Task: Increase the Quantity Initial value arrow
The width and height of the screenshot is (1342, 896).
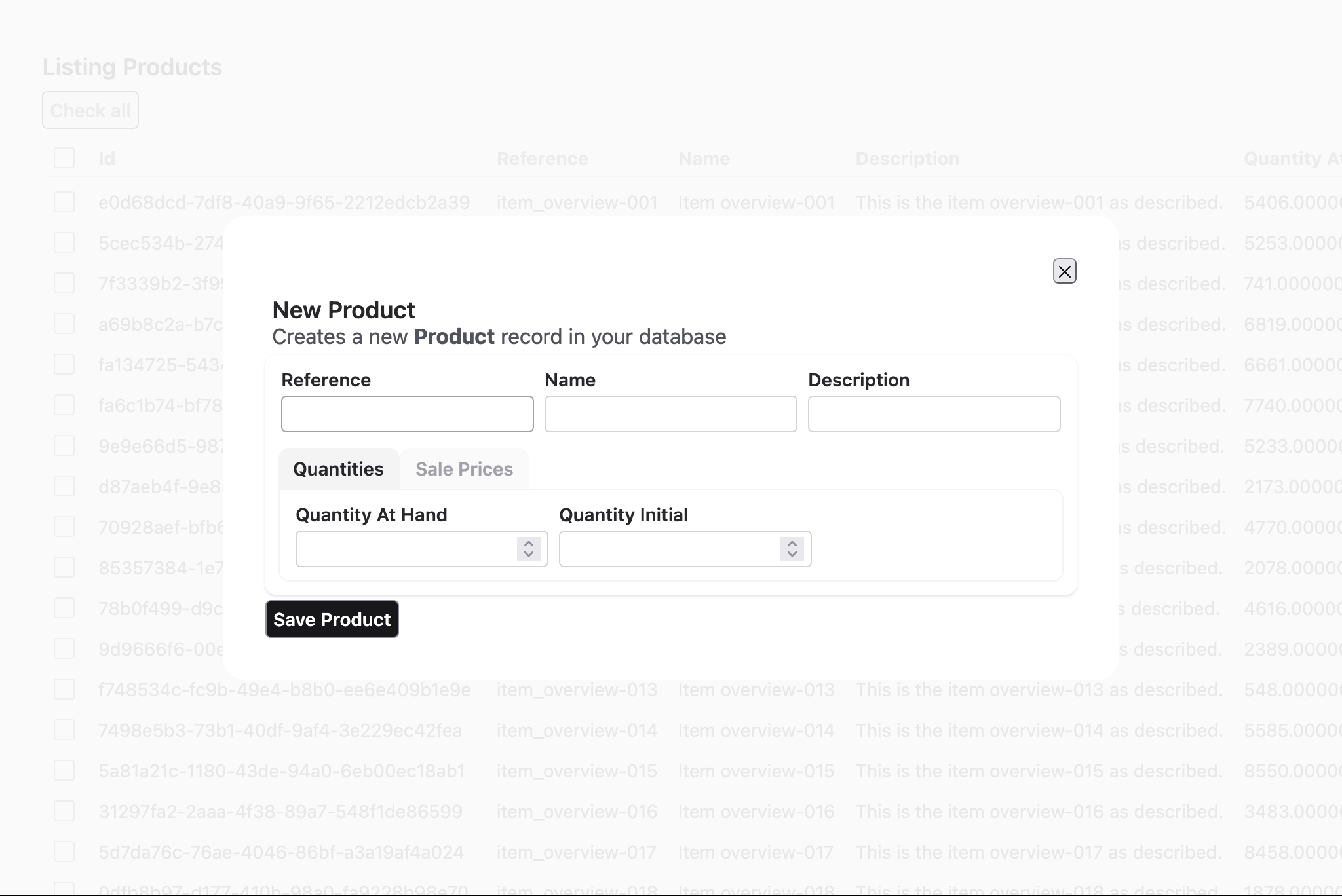Action: 792,544
